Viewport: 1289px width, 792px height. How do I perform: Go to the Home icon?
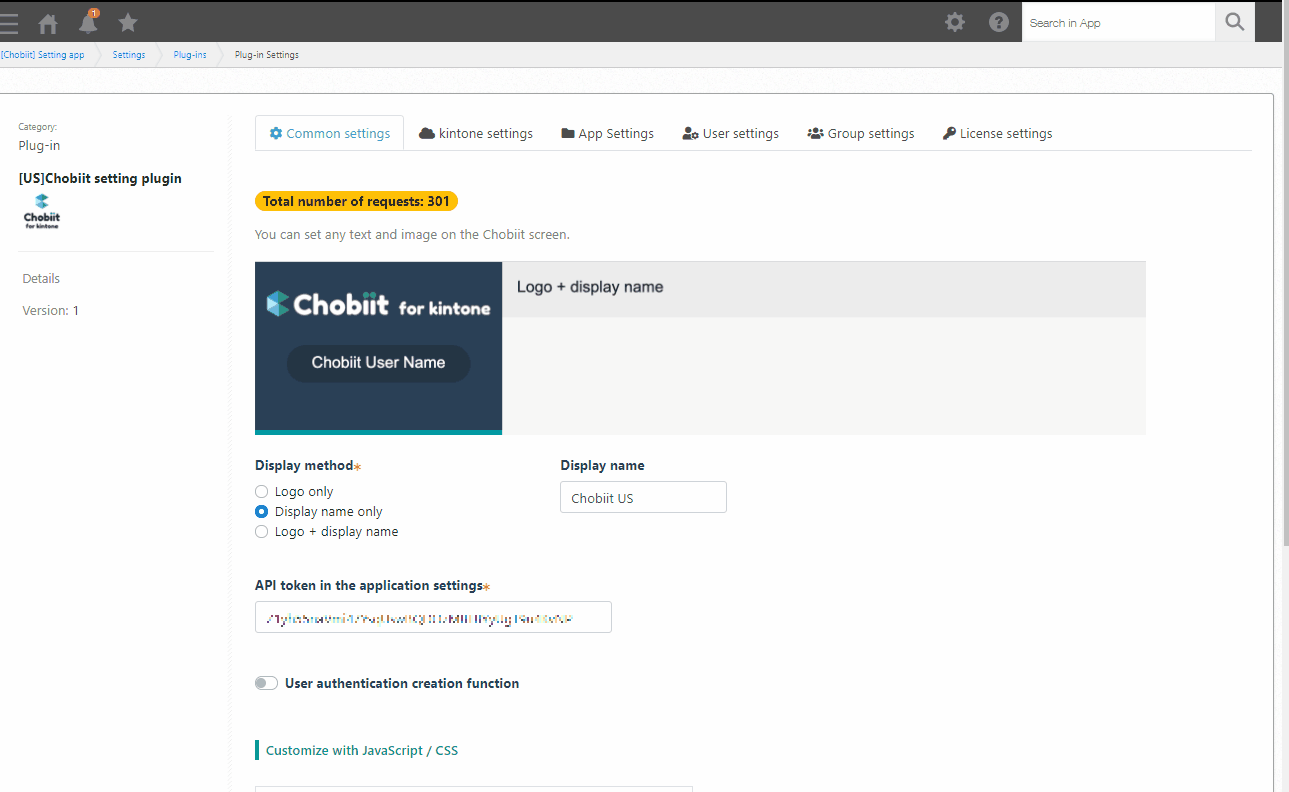(48, 24)
